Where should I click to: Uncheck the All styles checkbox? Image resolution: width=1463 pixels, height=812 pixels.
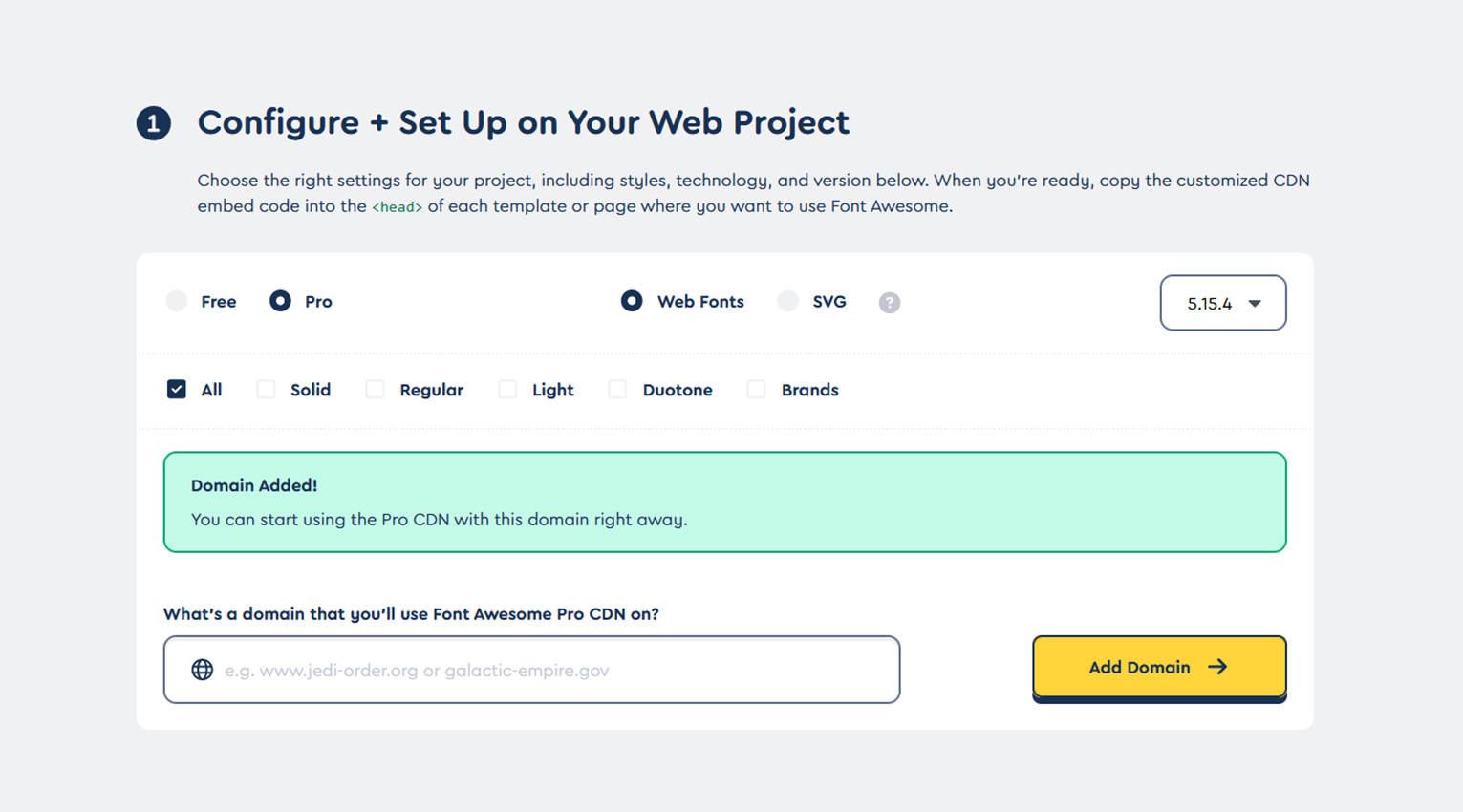tap(177, 389)
